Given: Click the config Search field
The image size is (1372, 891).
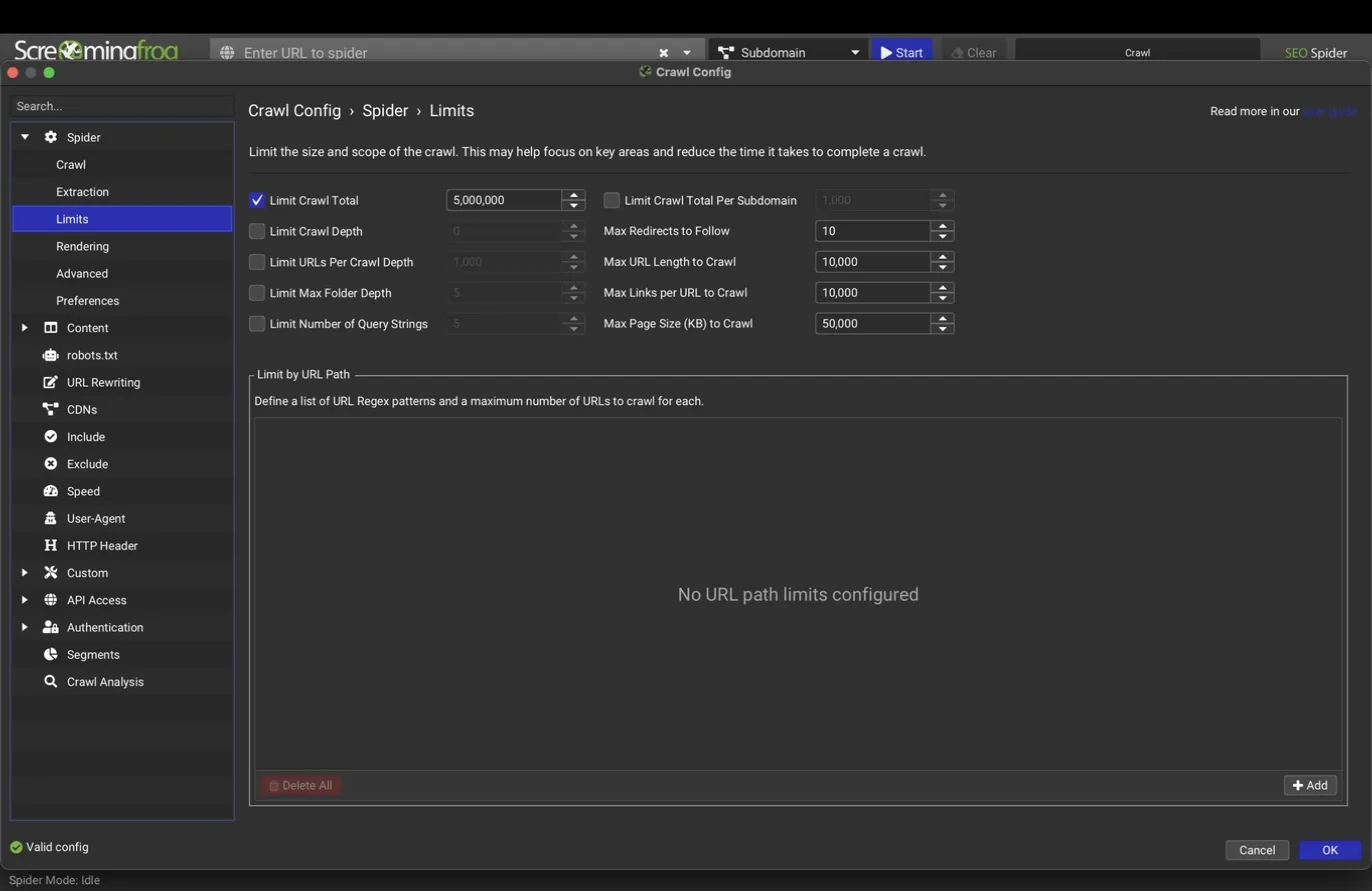Looking at the screenshot, I should coord(122,106).
